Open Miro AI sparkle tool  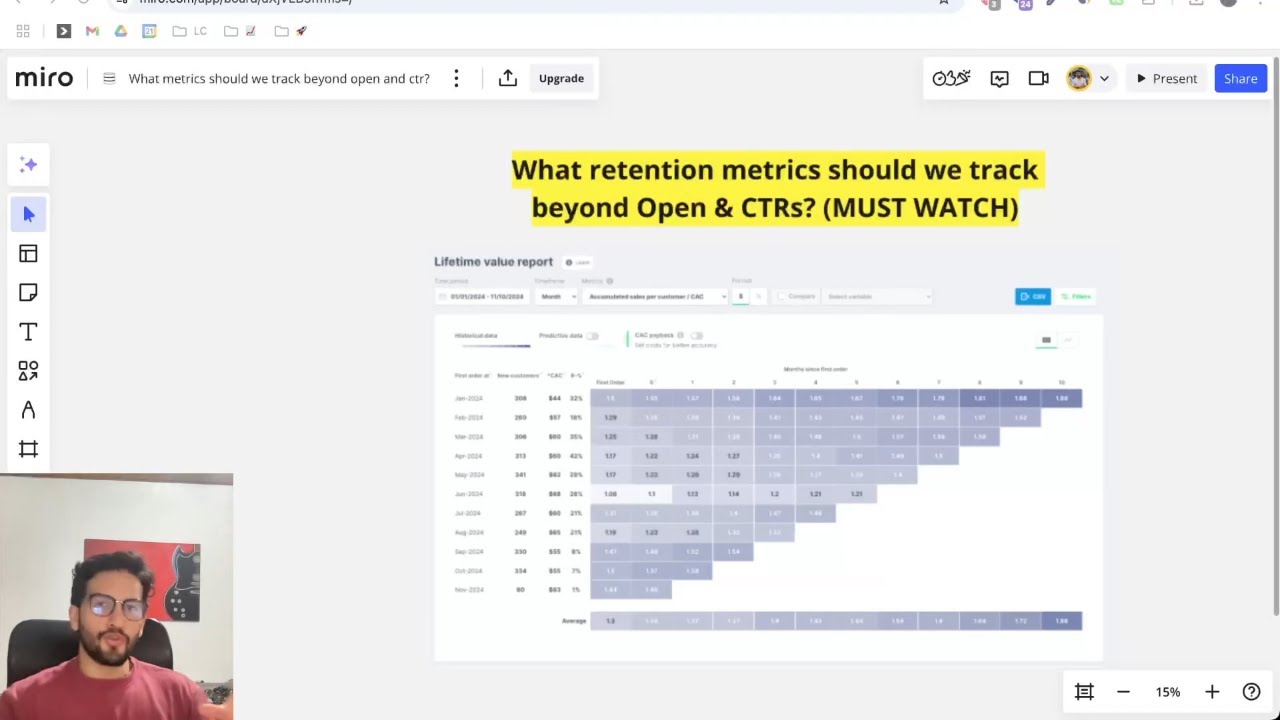28,165
